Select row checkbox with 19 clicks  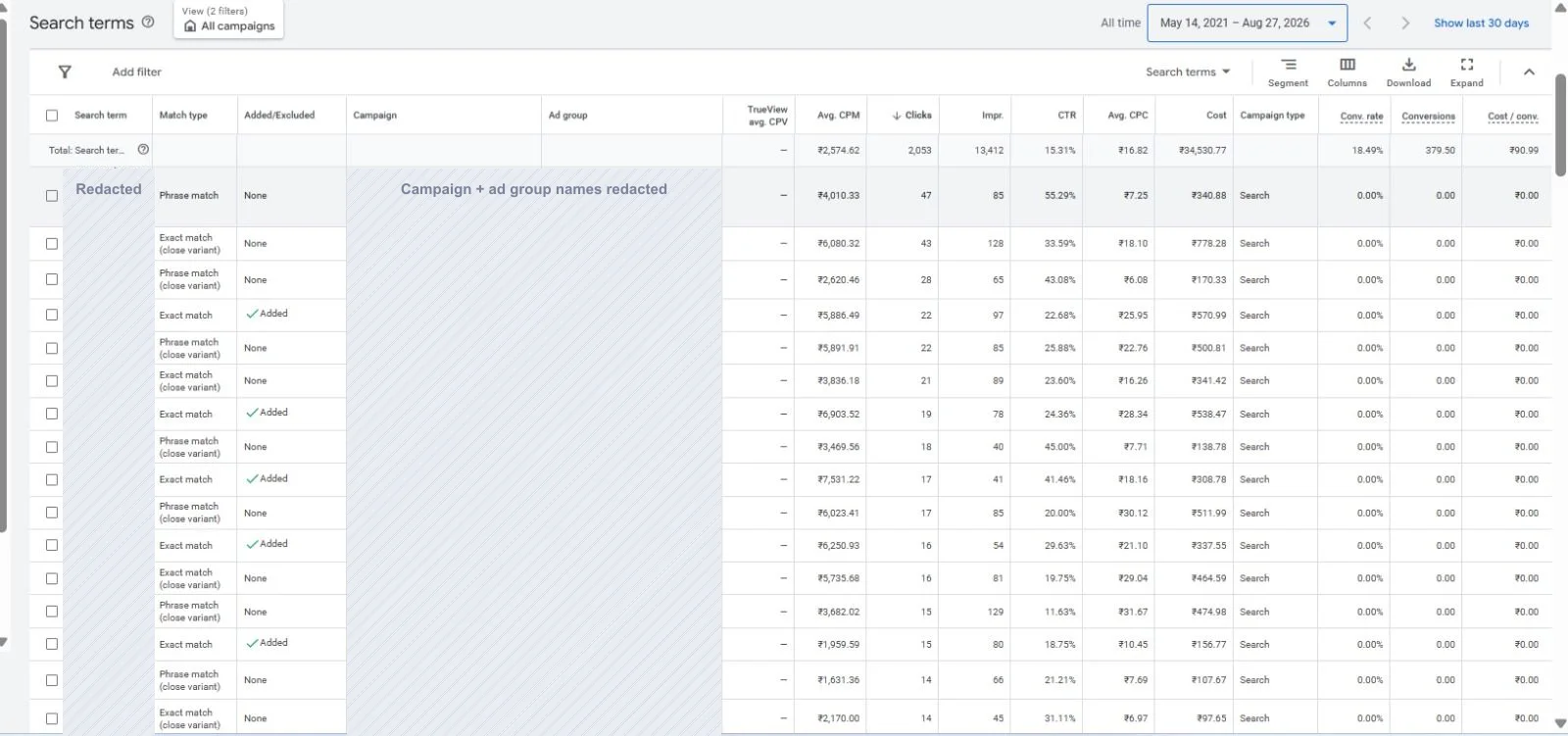[52, 414]
